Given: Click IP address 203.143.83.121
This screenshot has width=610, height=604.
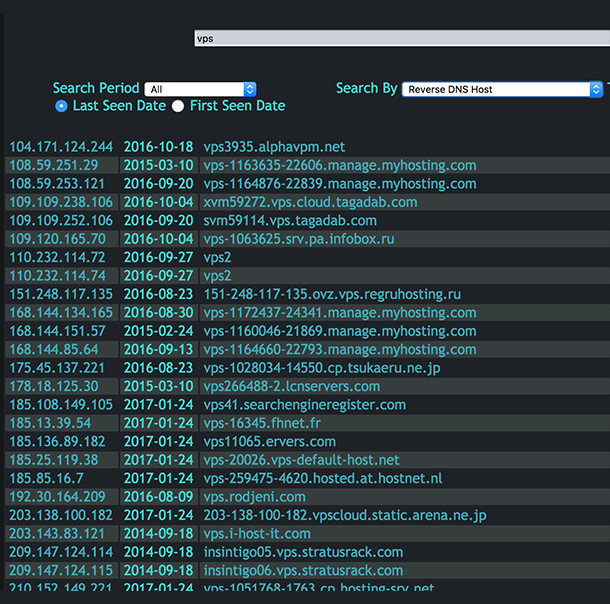Looking at the screenshot, I should click(57, 534).
